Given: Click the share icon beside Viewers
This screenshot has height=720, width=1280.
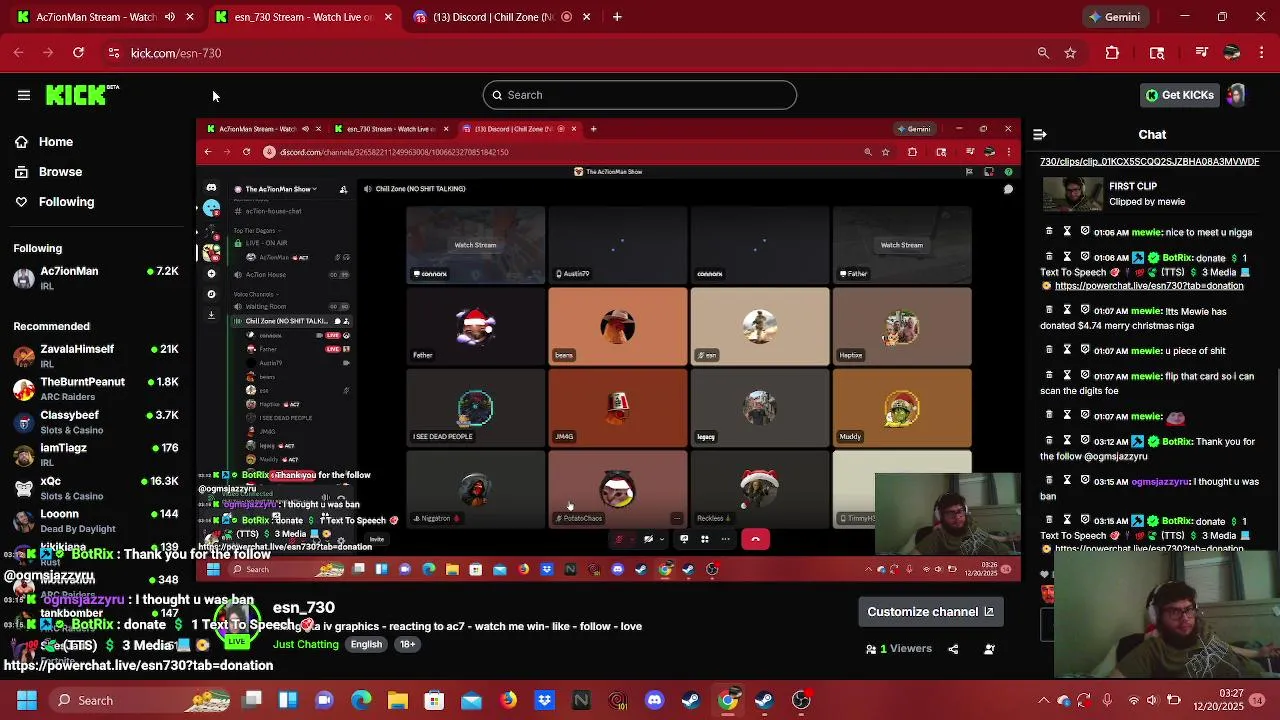Looking at the screenshot, I should pos(953,649).
